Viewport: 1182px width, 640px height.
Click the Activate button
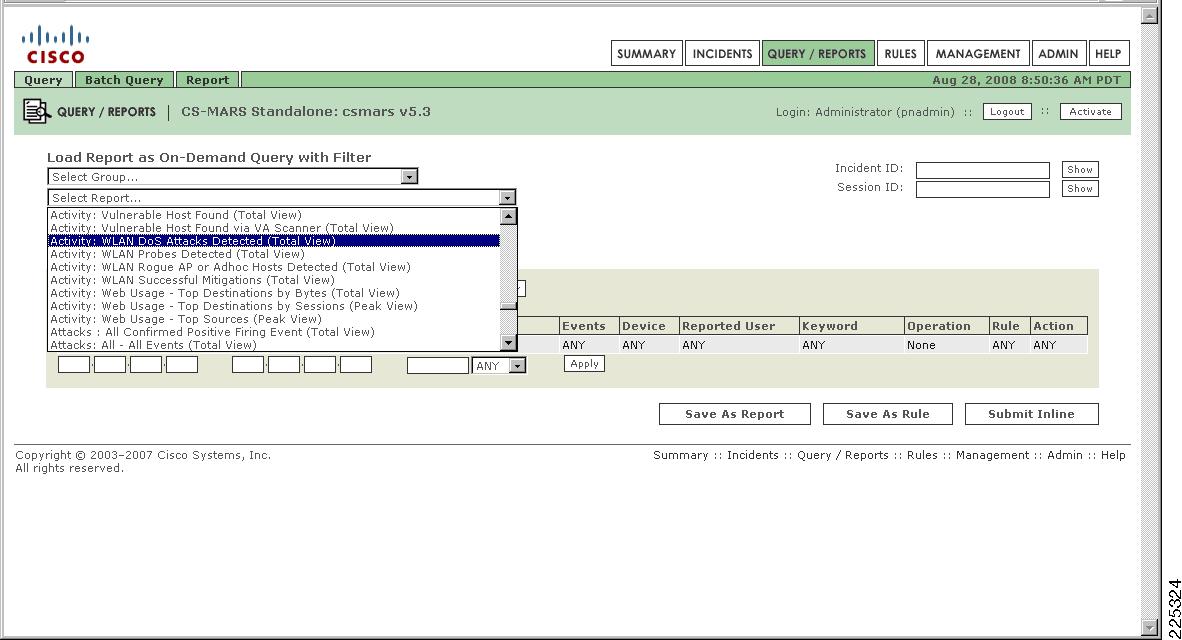click(x=1090, y=112)
